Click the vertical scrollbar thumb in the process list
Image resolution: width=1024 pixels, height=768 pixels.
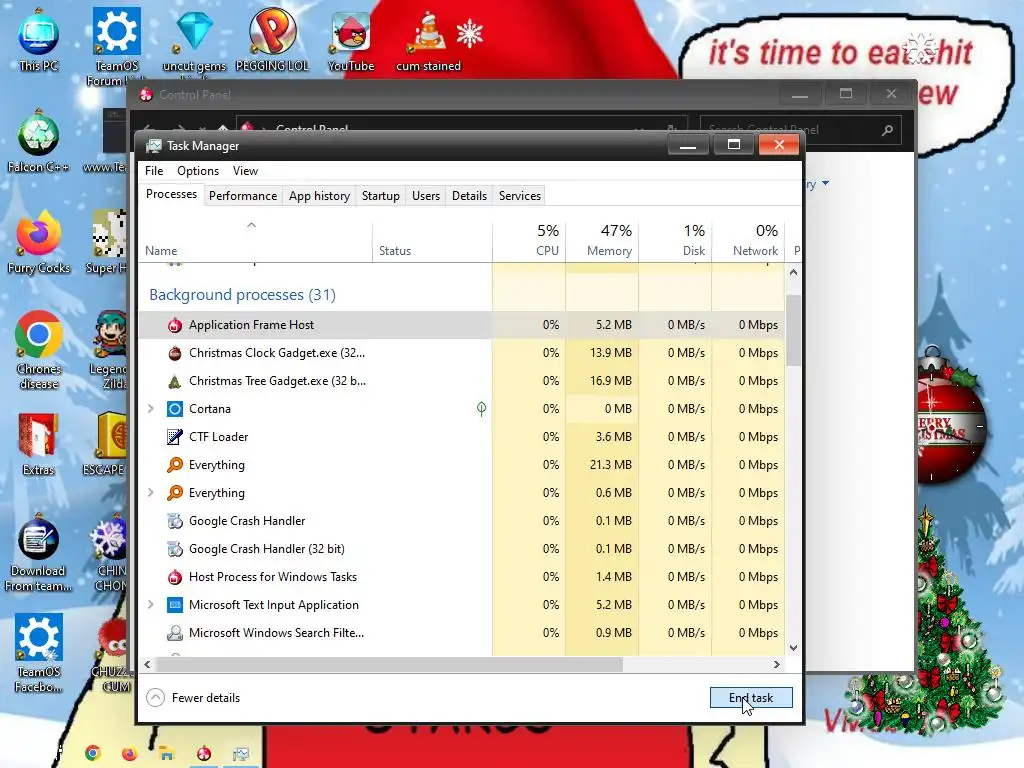(793, 330)
